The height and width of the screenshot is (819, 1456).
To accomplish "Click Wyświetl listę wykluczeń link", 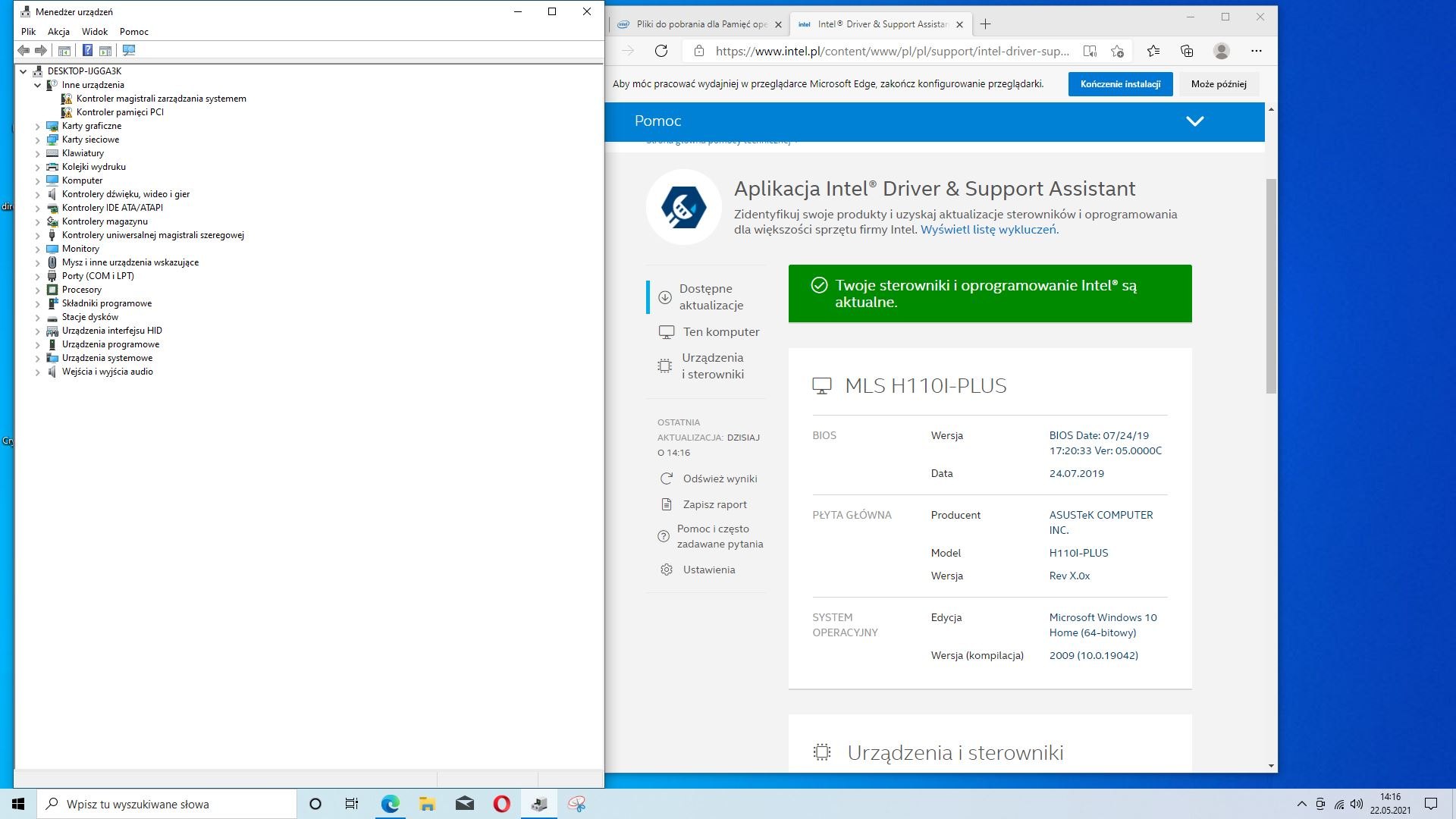I will click(x=989, y=230).
